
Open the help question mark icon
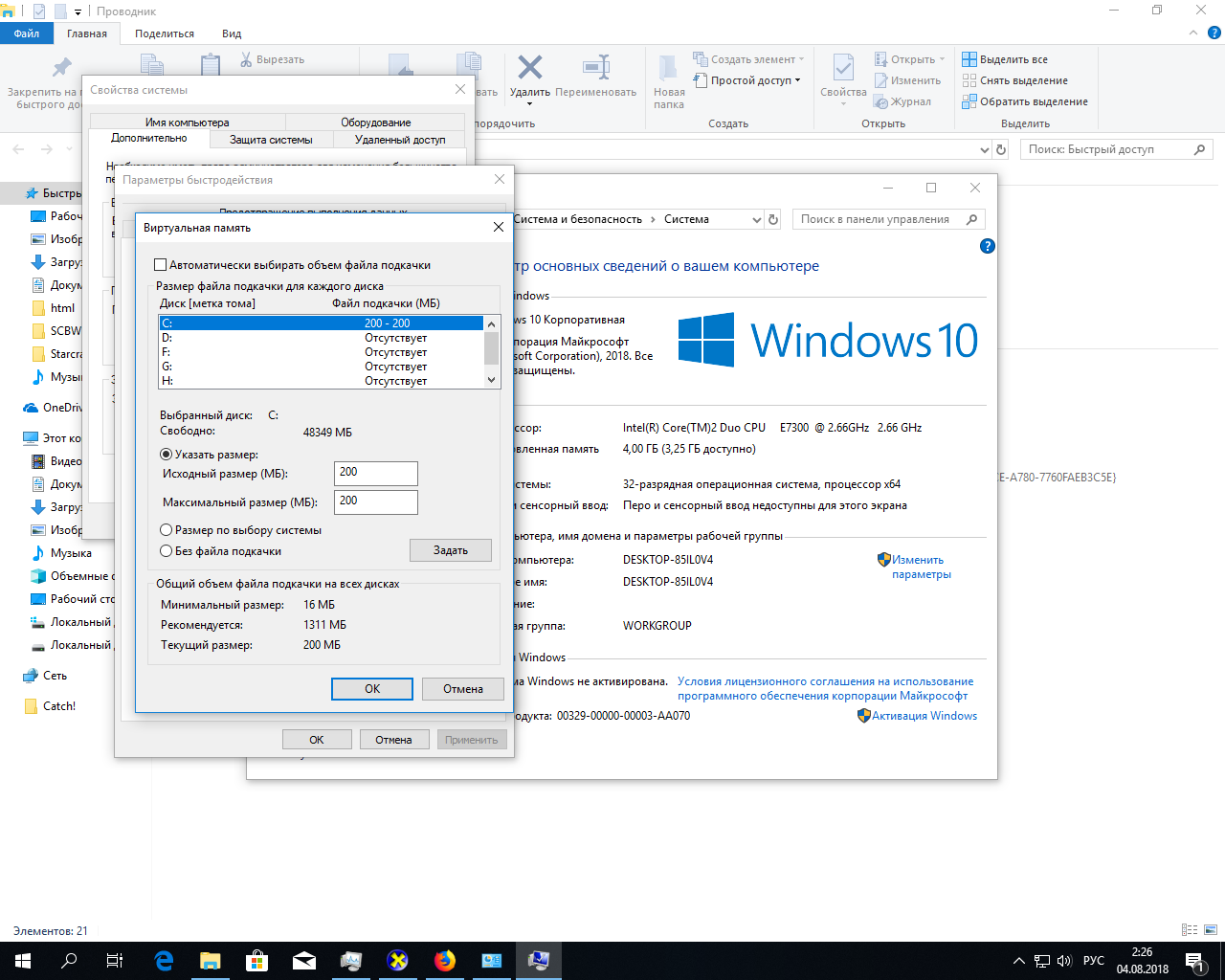(988, 246)
